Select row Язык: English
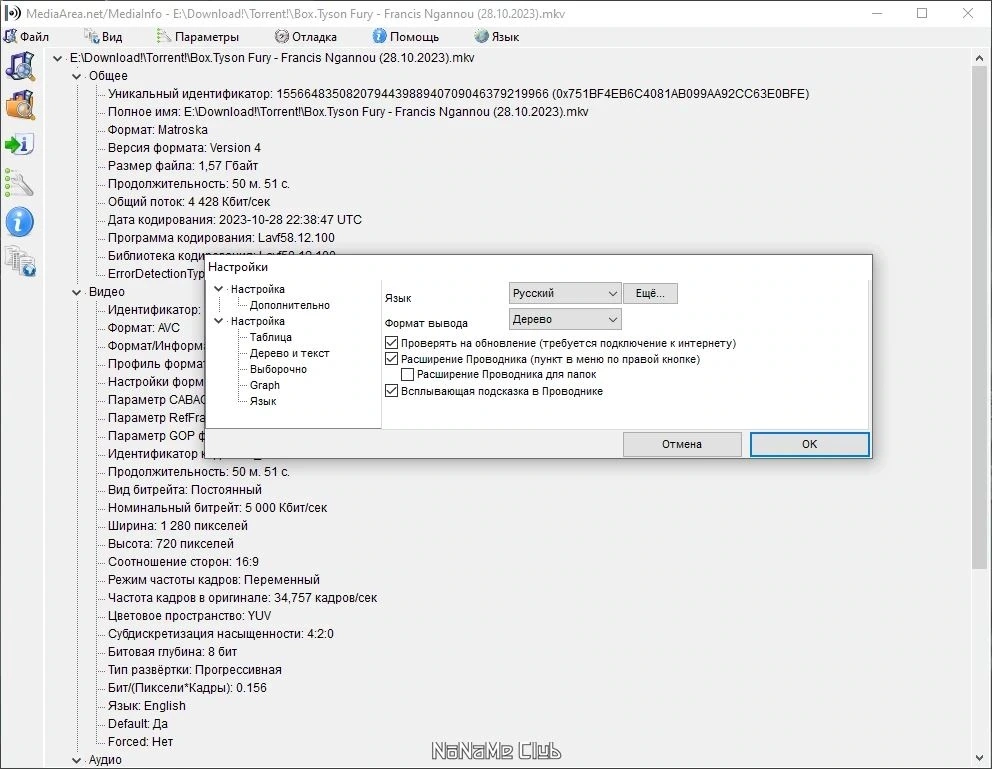The width and height of the screenshot is (992, 769). click(147, 706)
